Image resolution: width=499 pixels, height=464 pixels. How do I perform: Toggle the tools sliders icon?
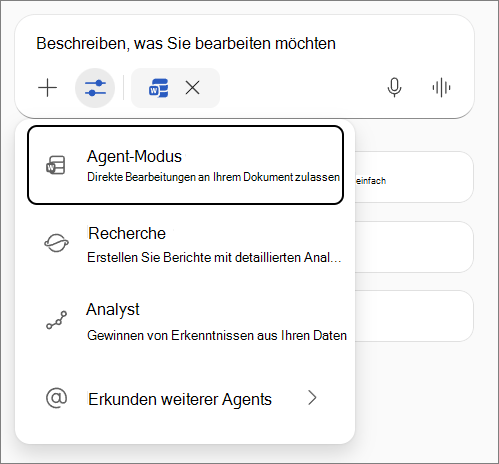95,88
